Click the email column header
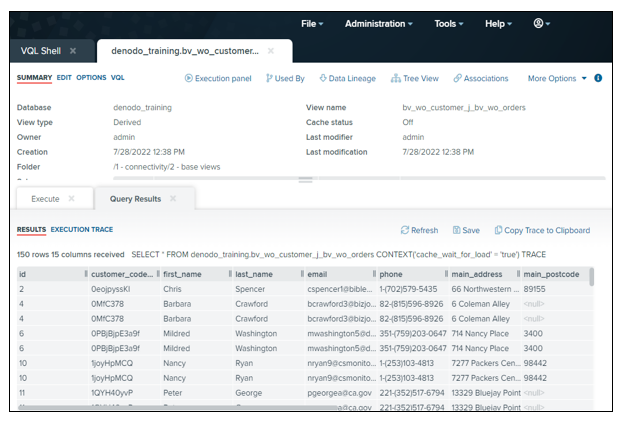Screen dimensions: 626x422 340,274
